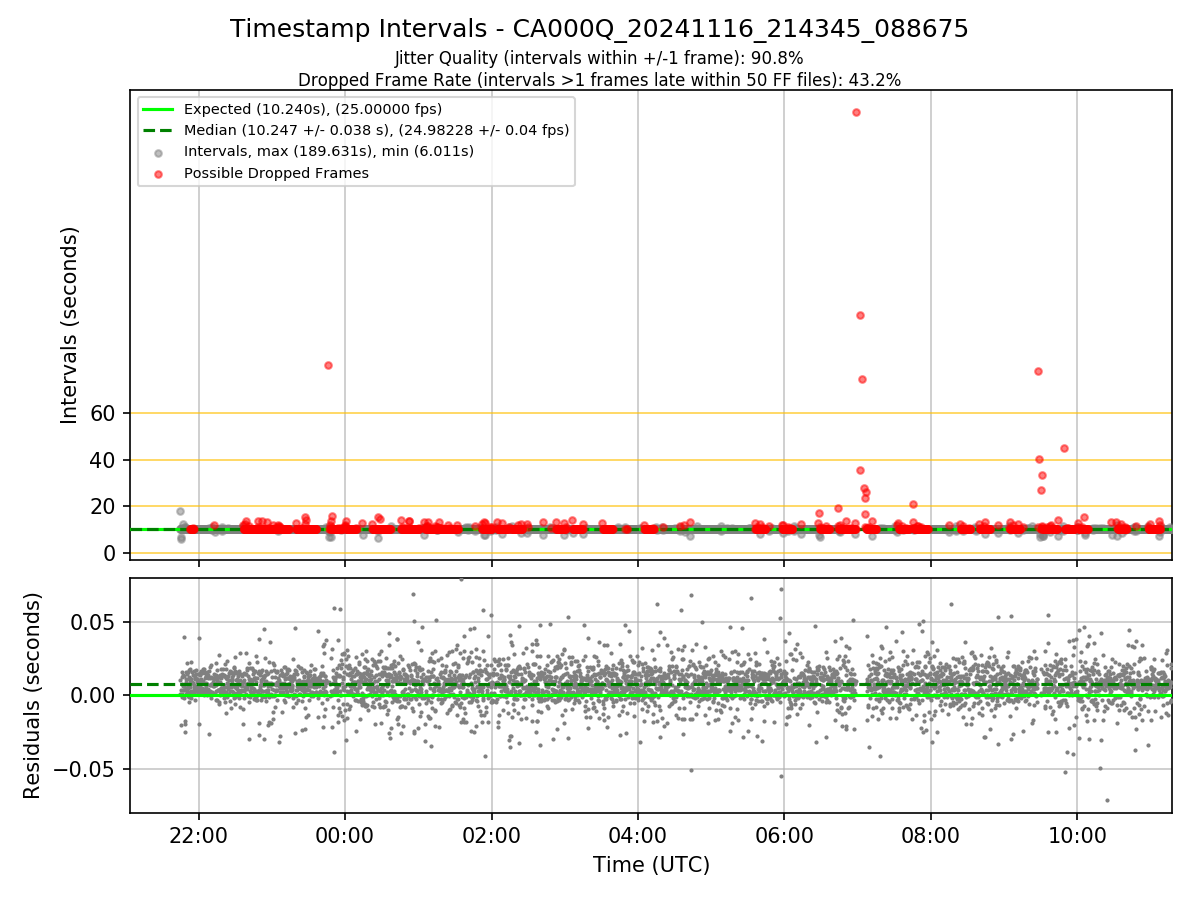1200x900 pixels.
Task: Click the 04:00 x-axis tick label
Action: point(638,834)
